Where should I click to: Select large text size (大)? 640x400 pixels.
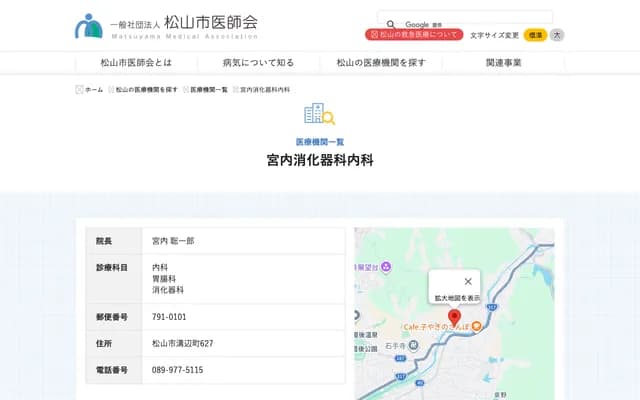click(557, 35)
